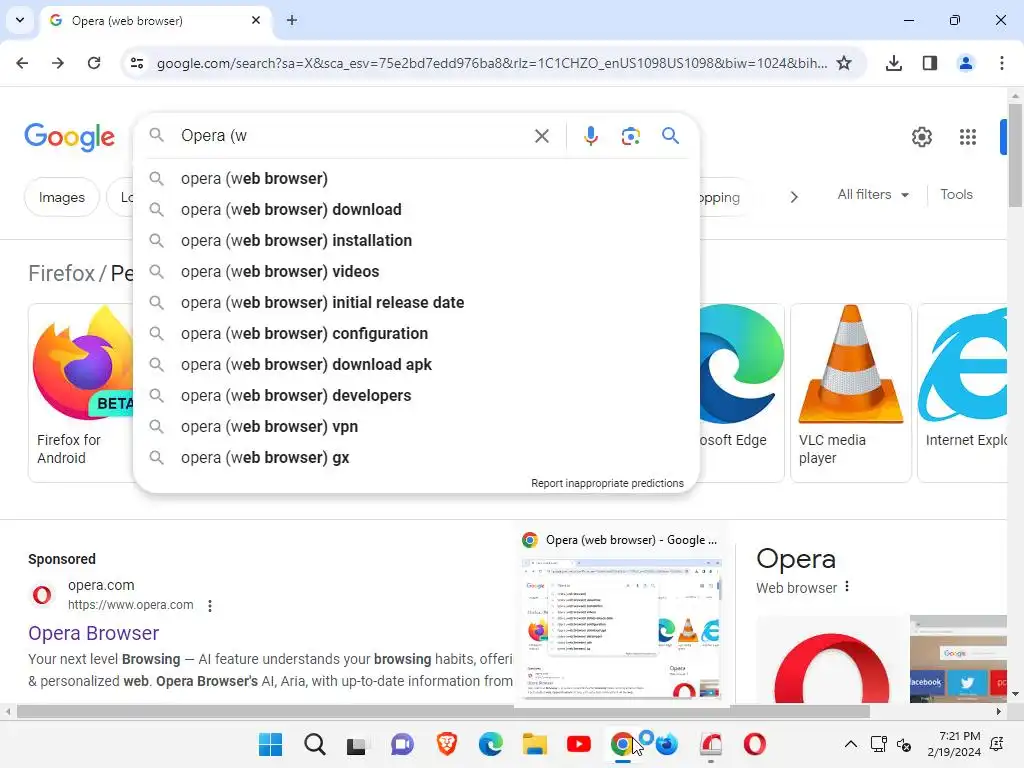Image resolution: width=1024 pixels, height=768 pixels.
Task: Close the Opera (web browser) tab
Action: point(256,20)
